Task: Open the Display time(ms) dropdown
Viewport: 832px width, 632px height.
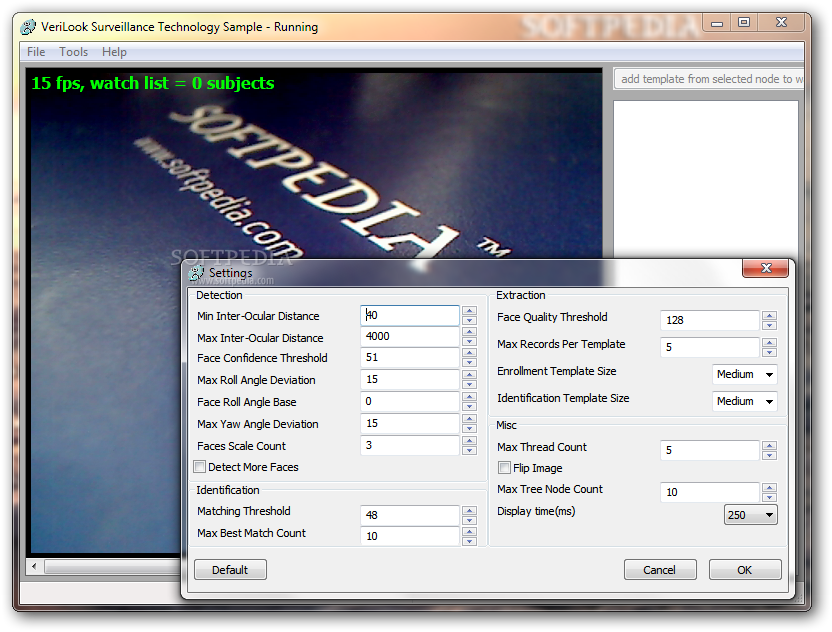Action: pyautogui.click(x=751, y=515)
